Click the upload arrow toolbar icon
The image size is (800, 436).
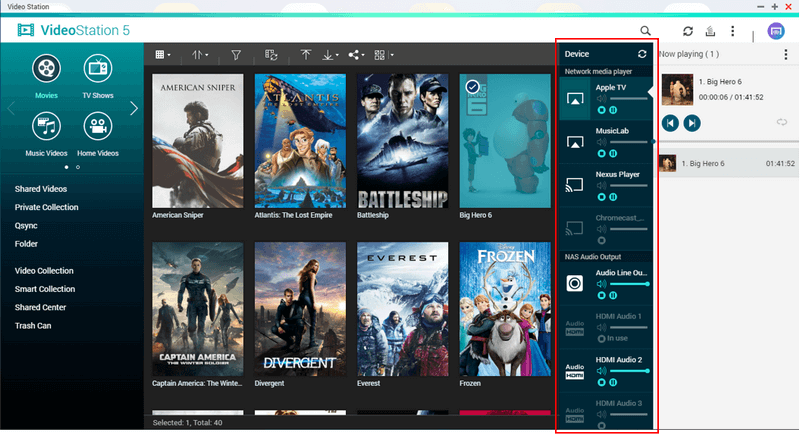pos(306,55)
